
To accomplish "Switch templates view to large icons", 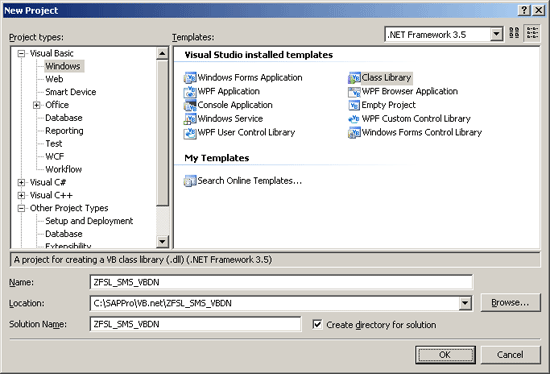I will tap(514, 33).
